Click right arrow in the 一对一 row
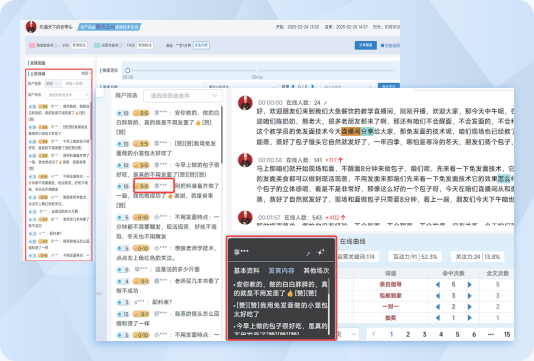The width and height of the screenshot is (534, 361). [x=470, y=307]
